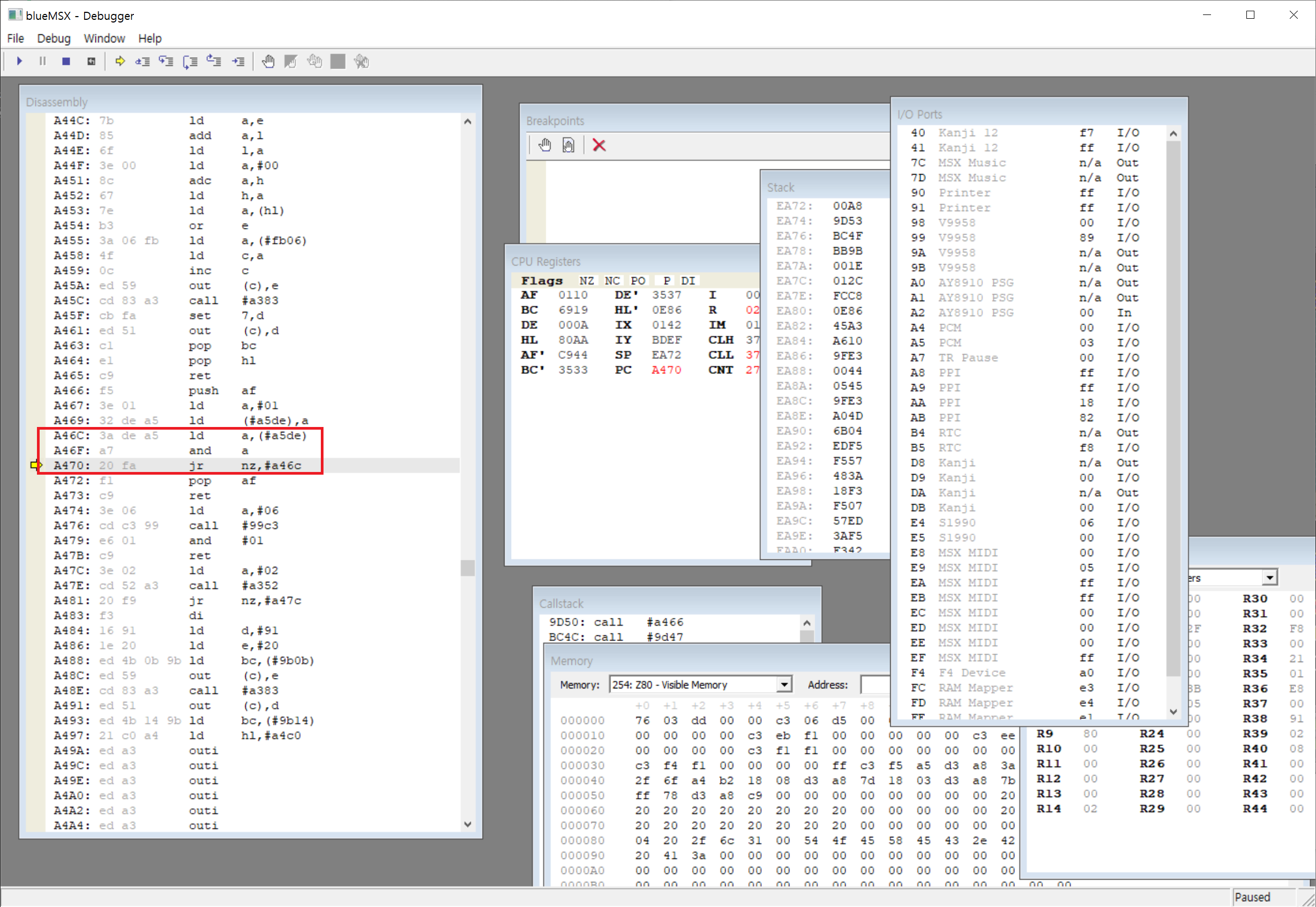This screenshot has width=1316, height=907.
Task: Toggle a breakpoint with the hand toolbar icon
Action: point(268,61)
